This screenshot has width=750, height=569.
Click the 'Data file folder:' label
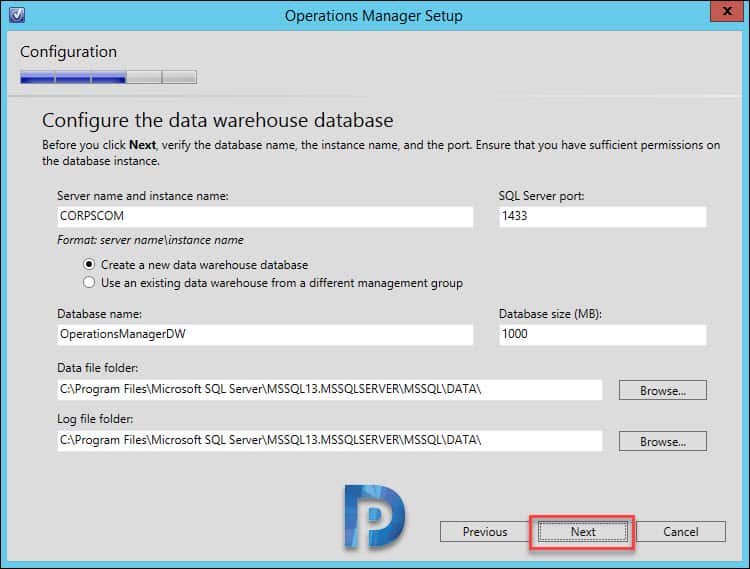[x=98, y=368]
